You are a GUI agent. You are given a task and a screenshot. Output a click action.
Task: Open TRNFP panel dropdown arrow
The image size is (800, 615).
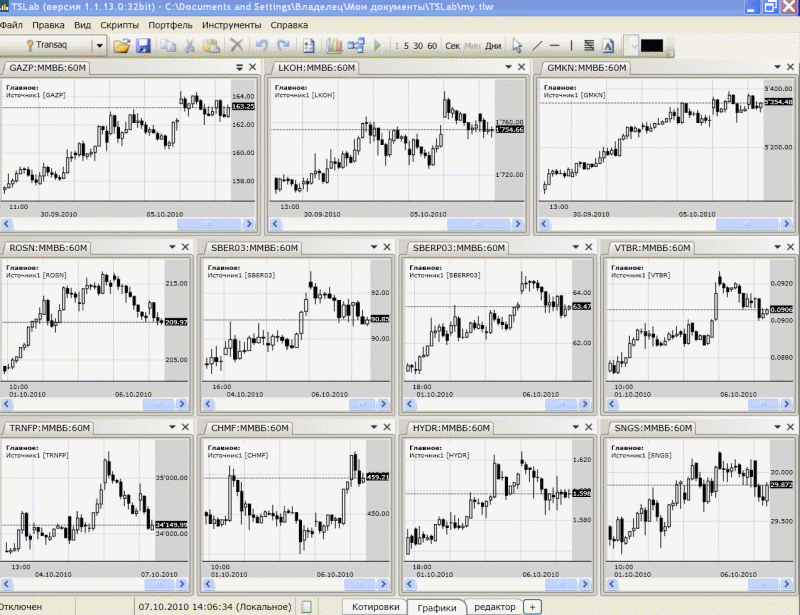coord(172,427)
